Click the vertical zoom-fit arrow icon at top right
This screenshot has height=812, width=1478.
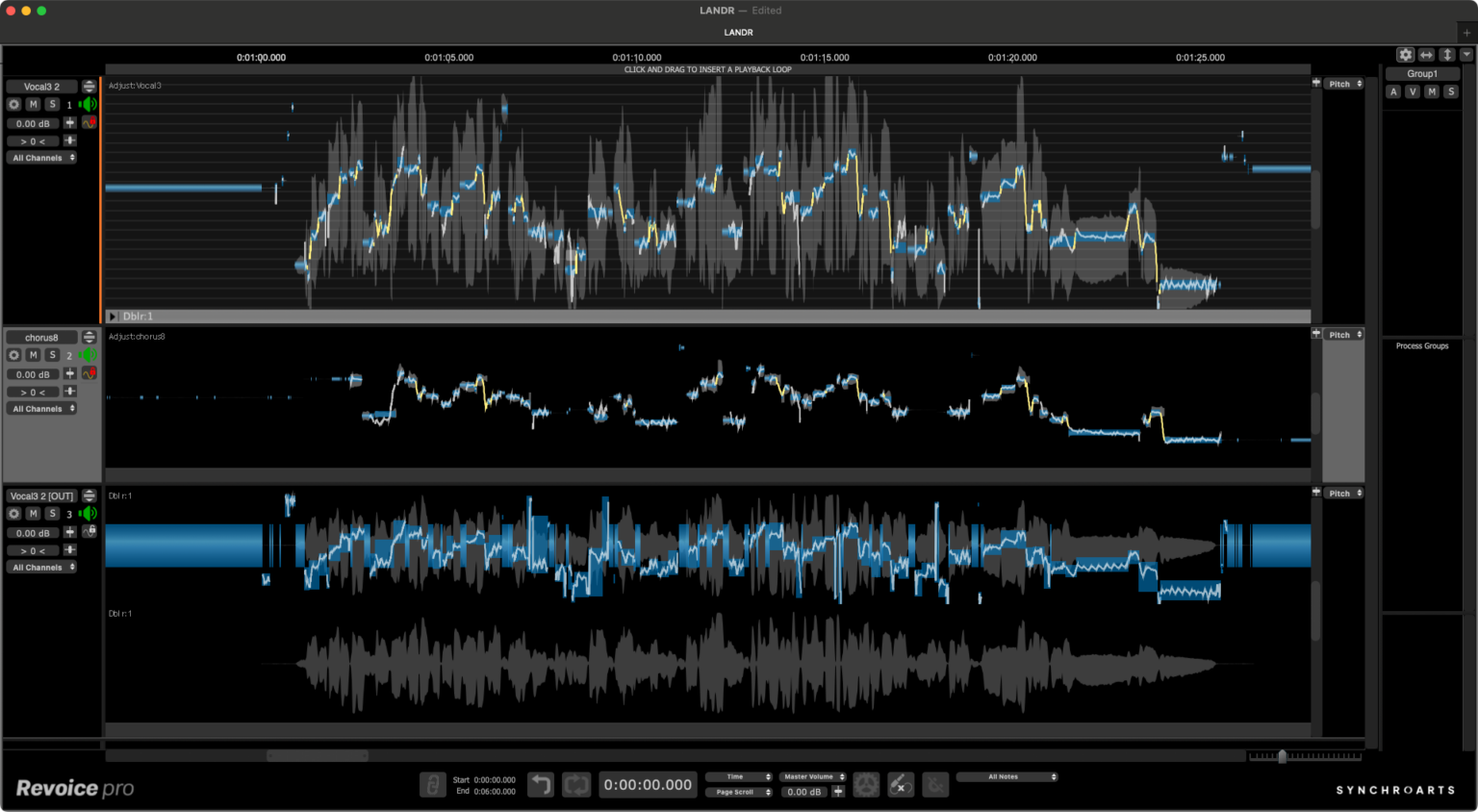pyautogui.click(x=1446, y=55)
